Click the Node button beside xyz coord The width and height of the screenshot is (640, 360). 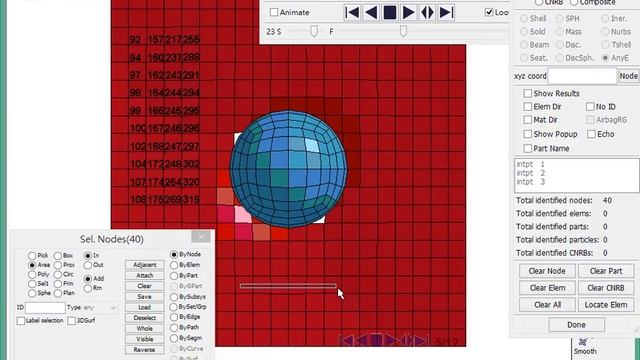point(629,76)
